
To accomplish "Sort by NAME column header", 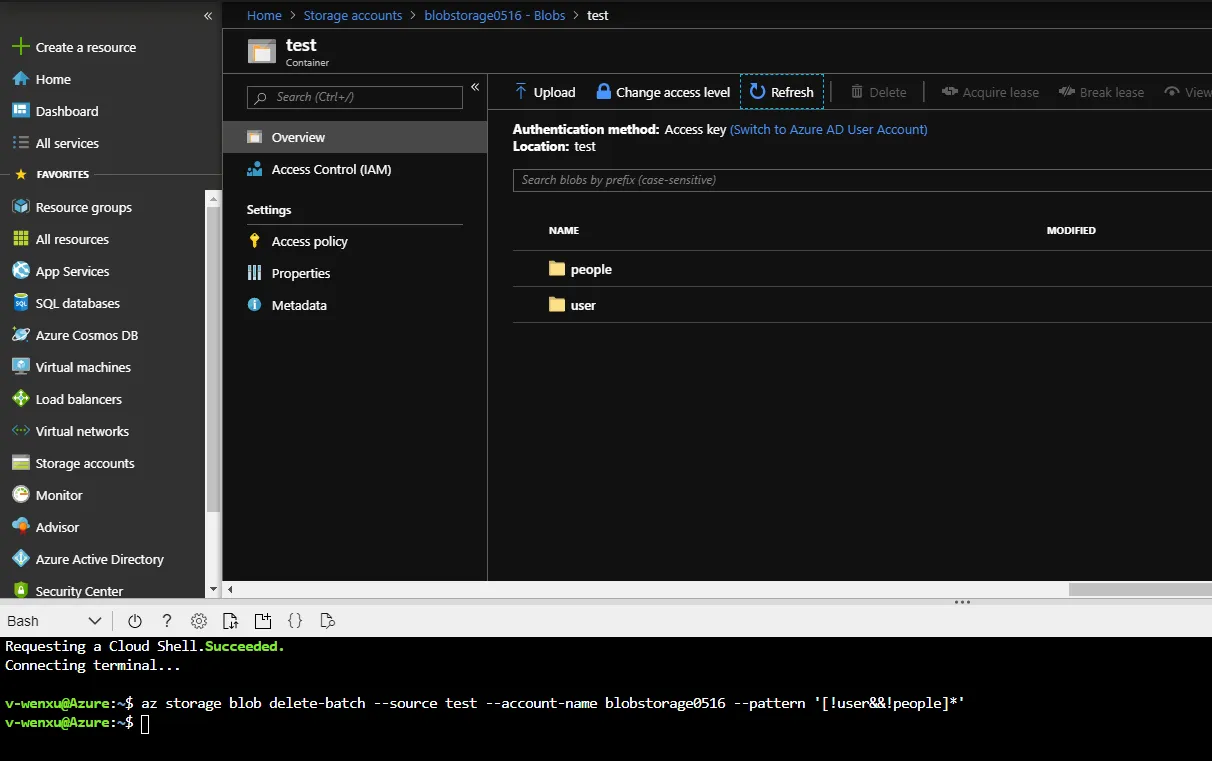I will [x=564, y=230].
